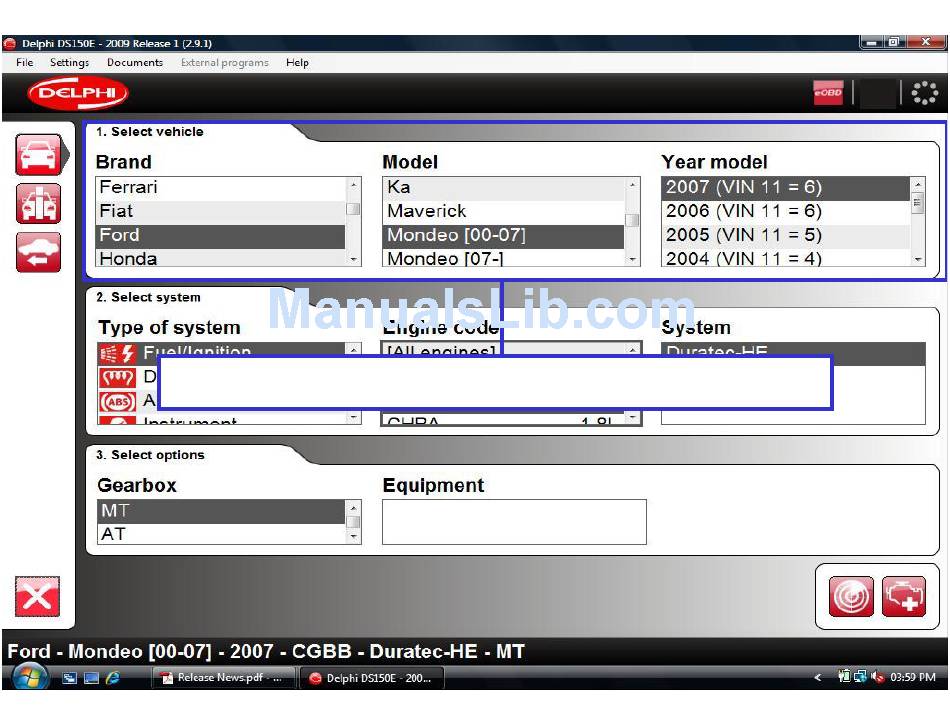Click the Delphi logo
950x725 pixels.
click(x=78, y=93)
